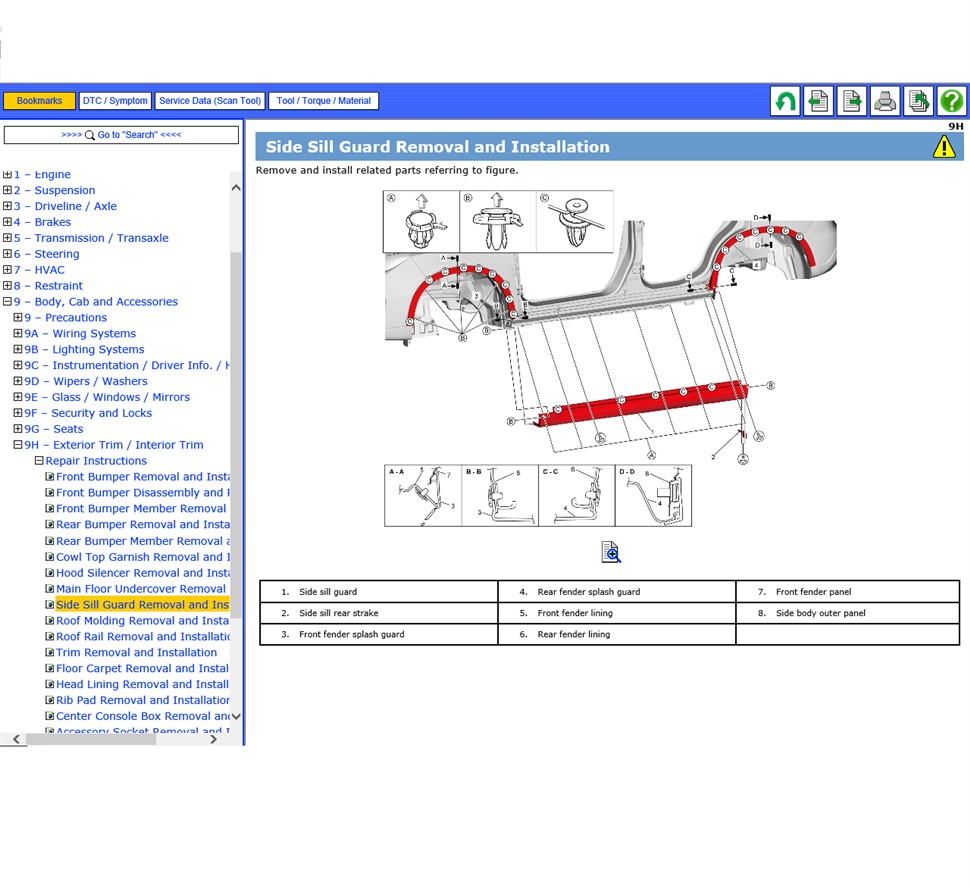Image resolution: width=970 pixels, height=888 pixels.
Task: Expand the 9B – Lighting Systems node
Action: 18,349
